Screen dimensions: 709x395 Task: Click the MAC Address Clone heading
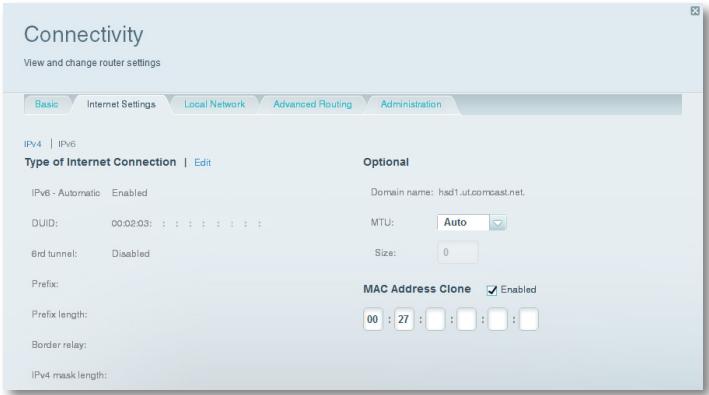pyautogui.click(x=417, y=289)
